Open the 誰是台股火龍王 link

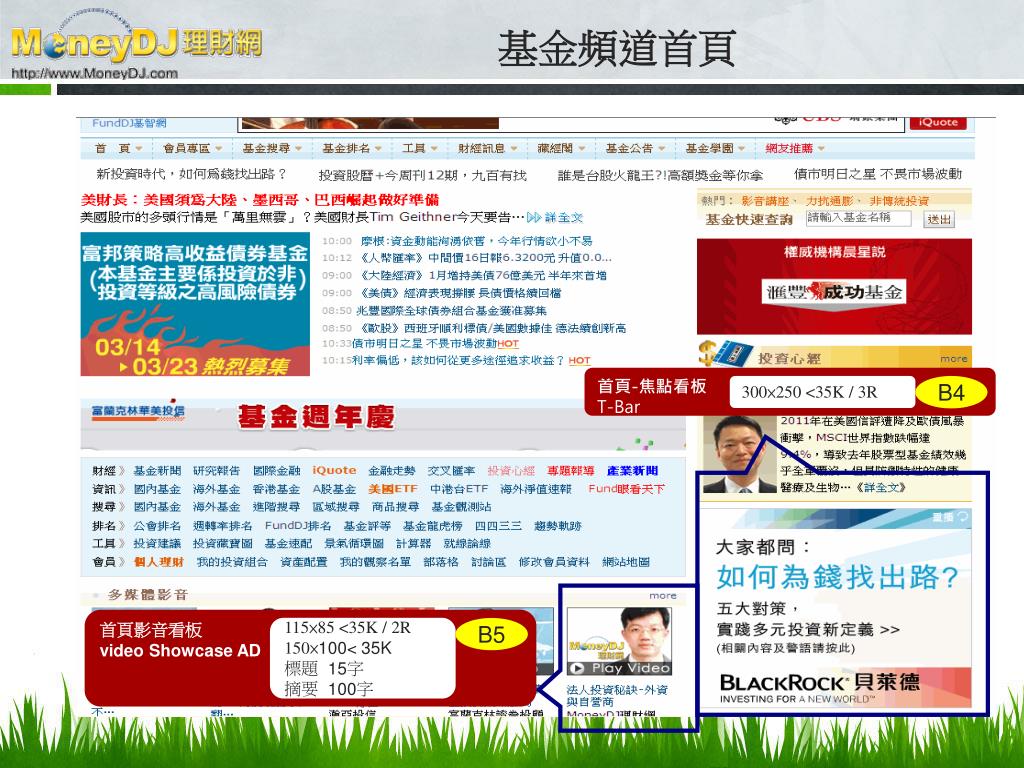click(660, 175)
